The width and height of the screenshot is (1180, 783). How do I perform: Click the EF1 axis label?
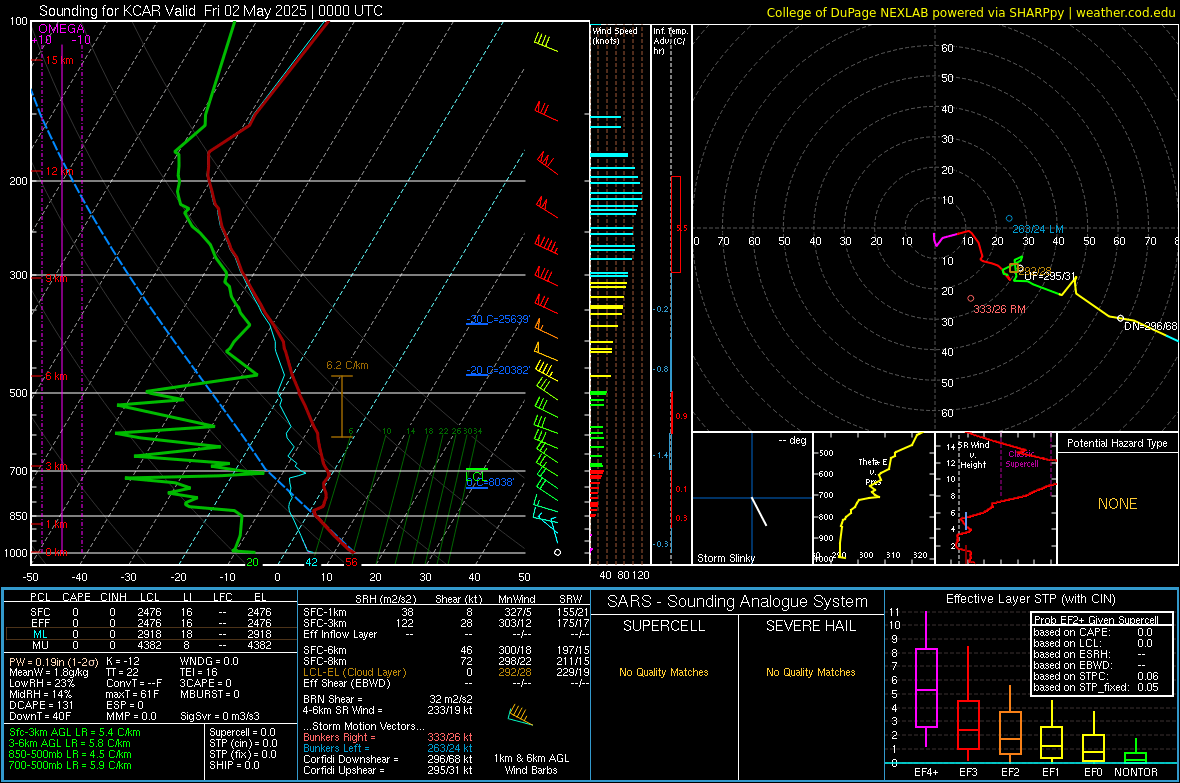(x=1051, y=772)
